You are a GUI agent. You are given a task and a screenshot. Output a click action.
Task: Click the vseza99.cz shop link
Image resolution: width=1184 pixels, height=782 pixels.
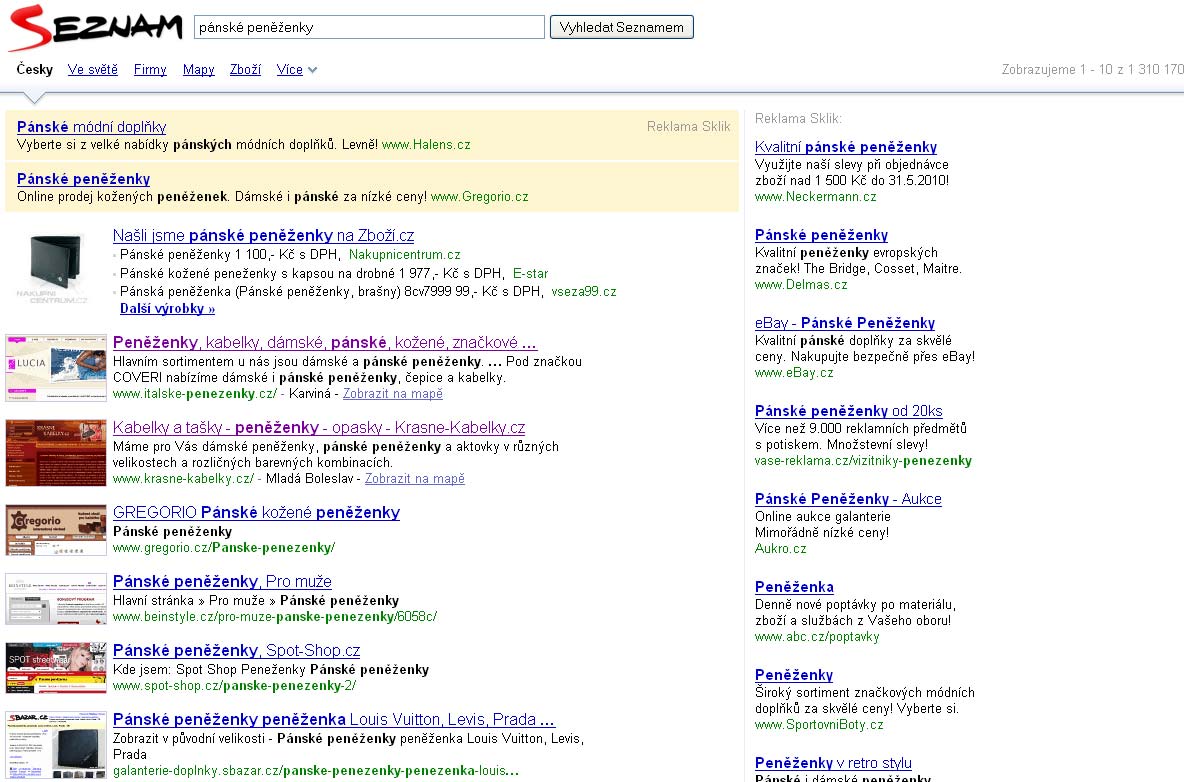[584, 291]
